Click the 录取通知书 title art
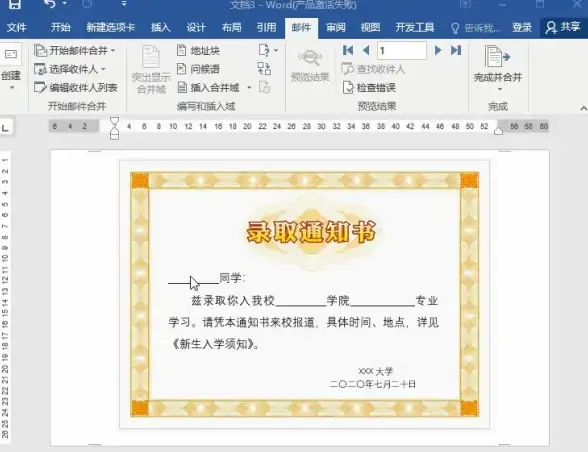Viewport: 588px width, 452px height. [x=311, y=232]
